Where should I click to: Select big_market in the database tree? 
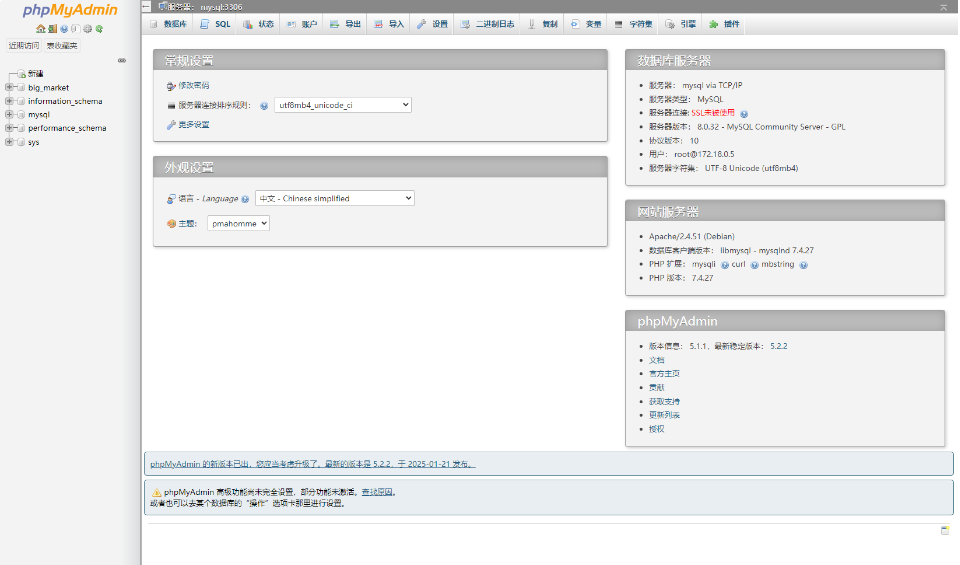pos(48,88)
